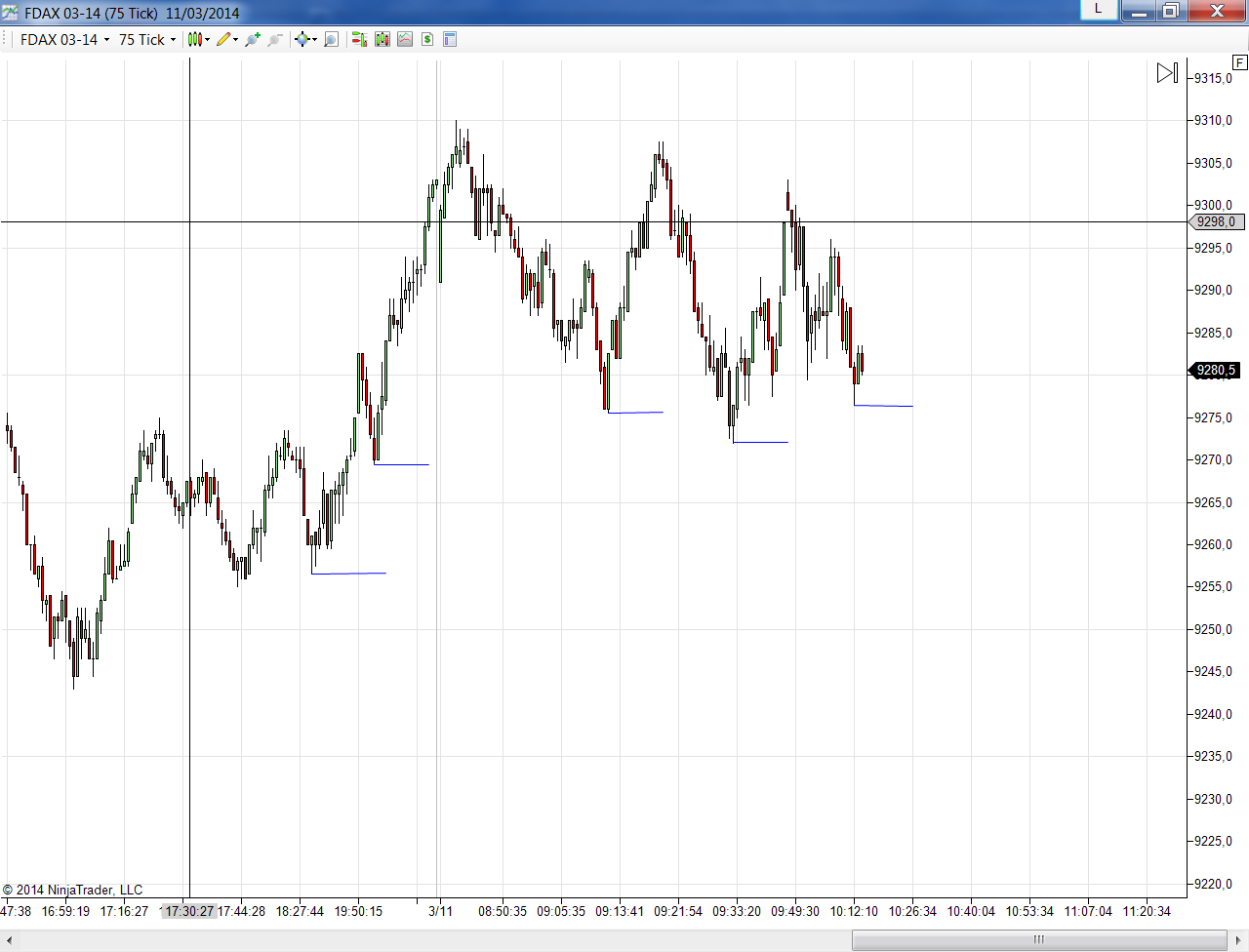Image resolution: width=1249 pixels, height=952 pixels.
Task: Click the scrollbar left arrow
Action: click(x=10, y=940)
